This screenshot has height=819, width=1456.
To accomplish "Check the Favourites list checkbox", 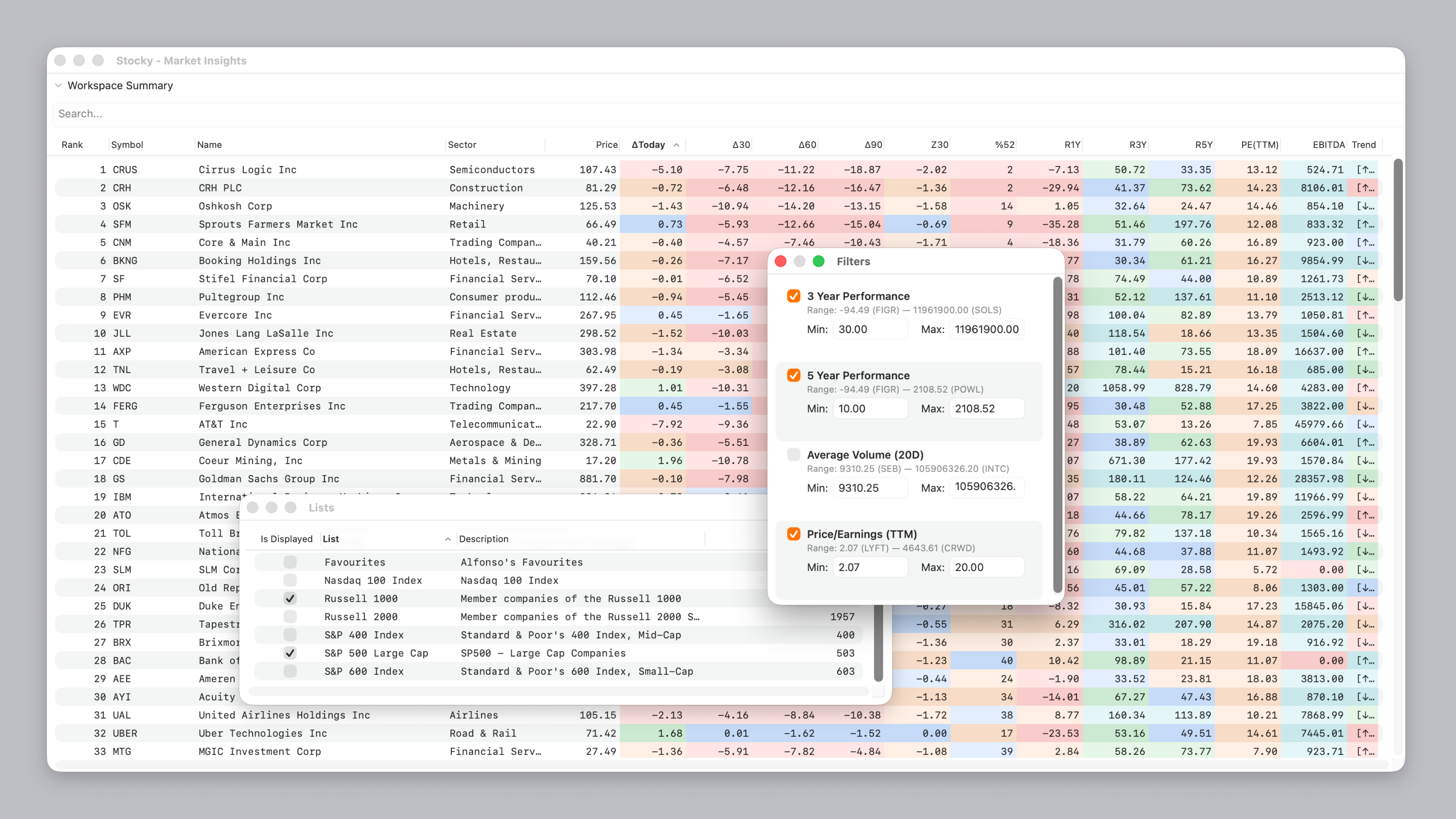I will (x=290, y=562).
